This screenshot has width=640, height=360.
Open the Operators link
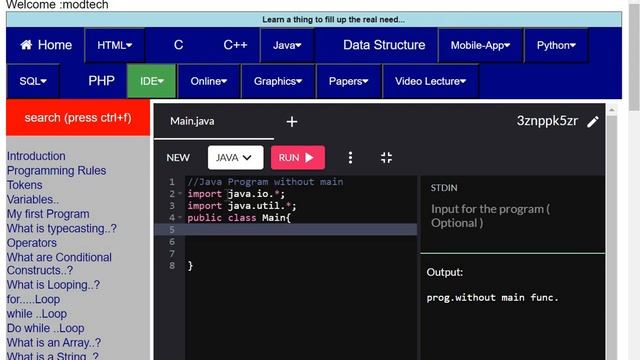coord(31,243)
